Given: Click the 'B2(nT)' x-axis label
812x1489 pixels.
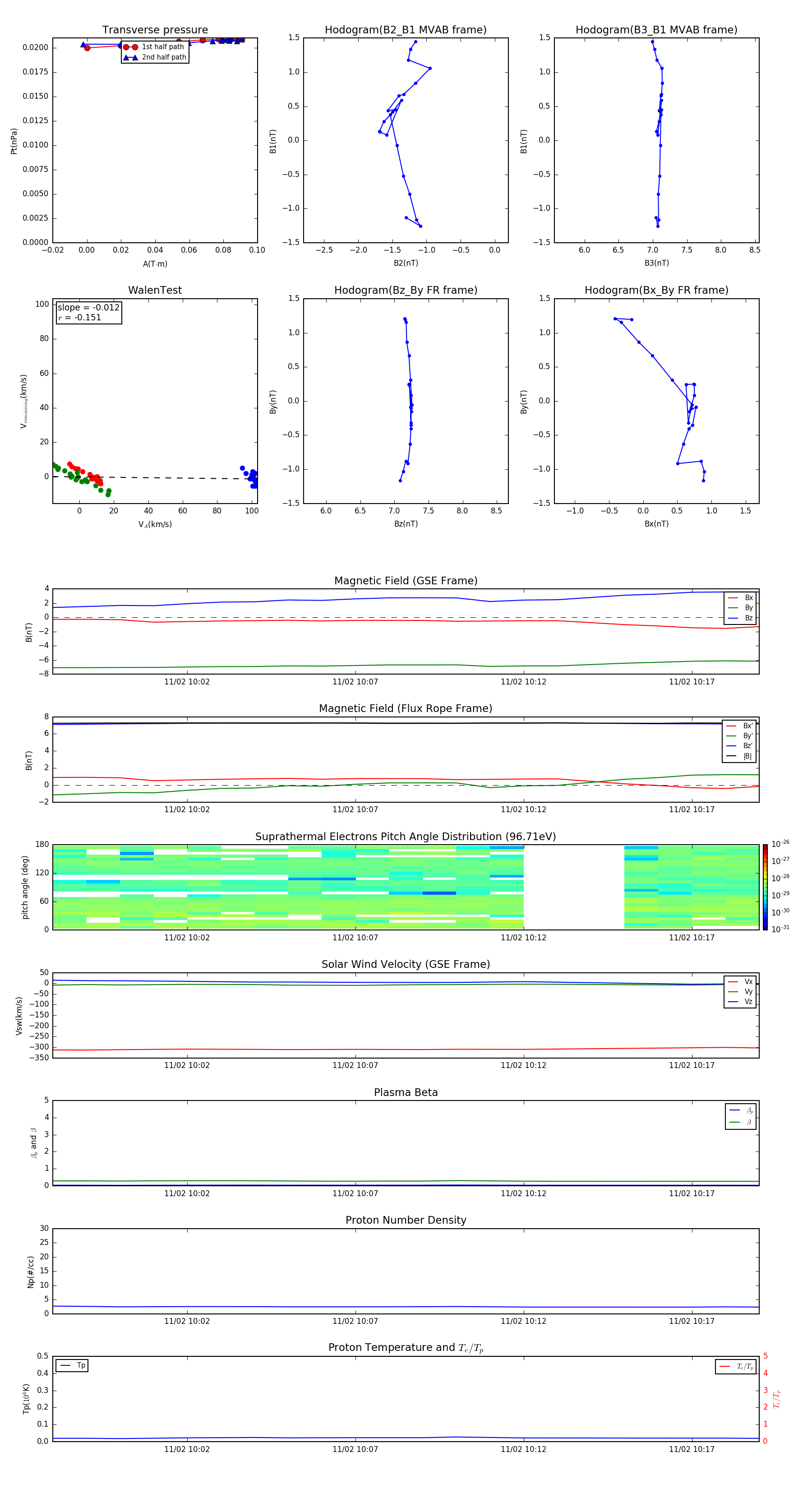Looking at the screenshot, I should pyautogui.click(x=406, y=263).
